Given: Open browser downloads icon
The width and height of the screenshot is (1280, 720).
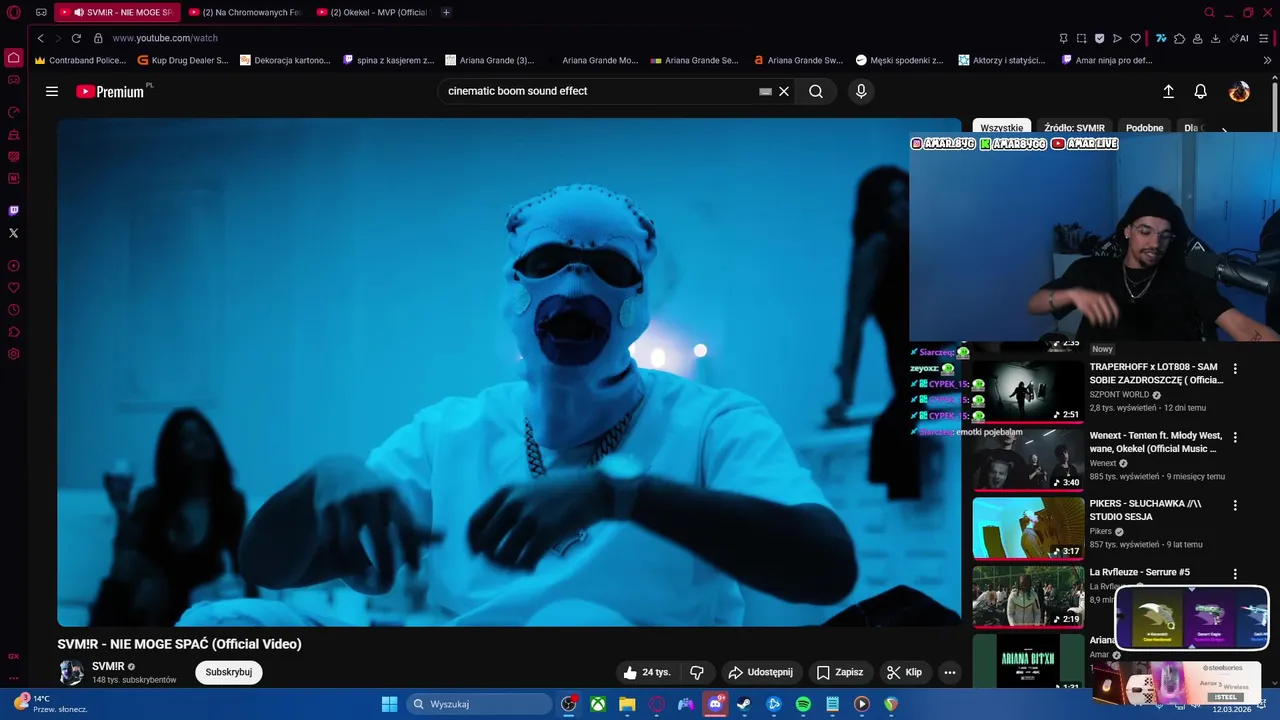Looking at the screenshot, I should click(x=1215, y=38).
